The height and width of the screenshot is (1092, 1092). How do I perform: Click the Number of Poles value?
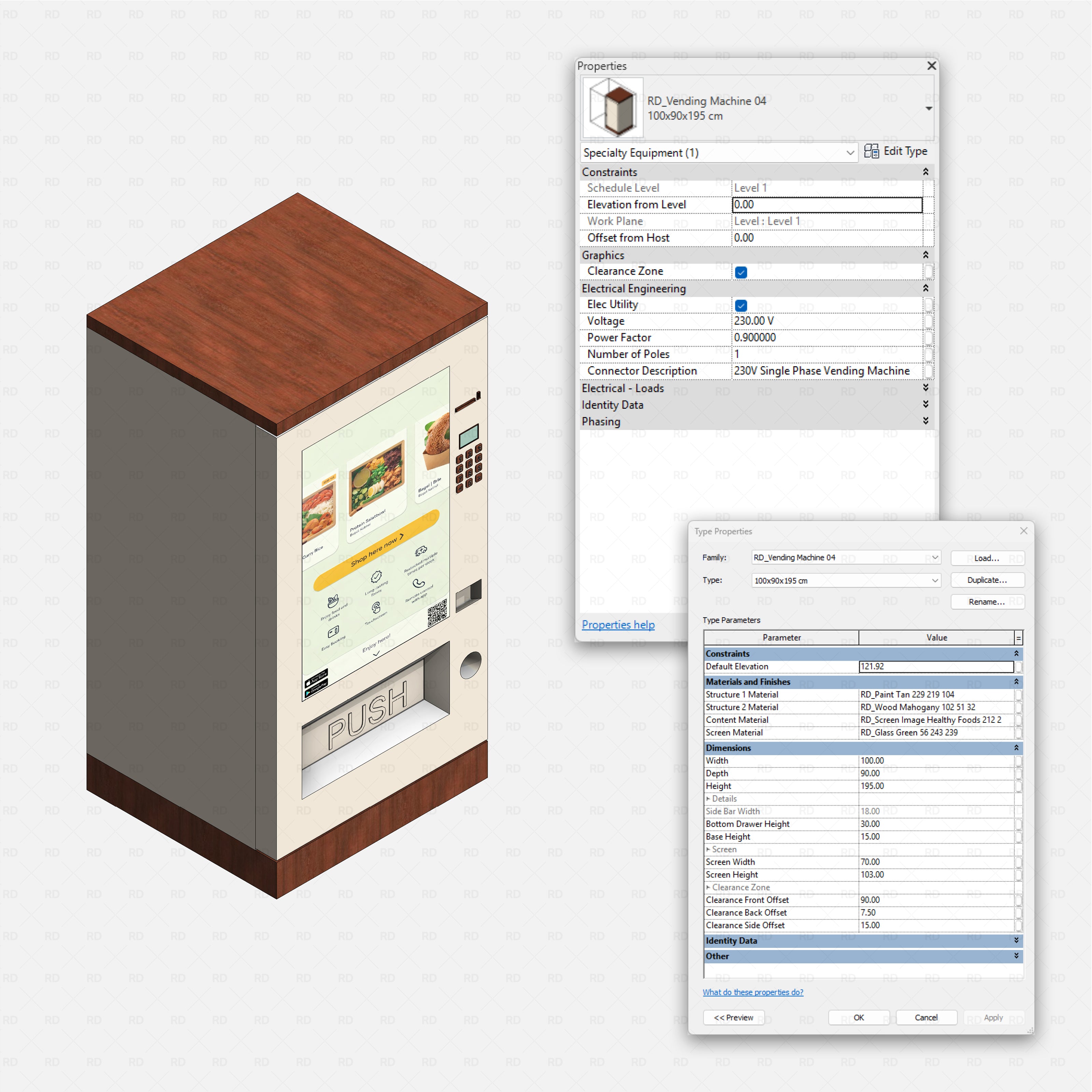pyautogui.click(x=827, y=355)
